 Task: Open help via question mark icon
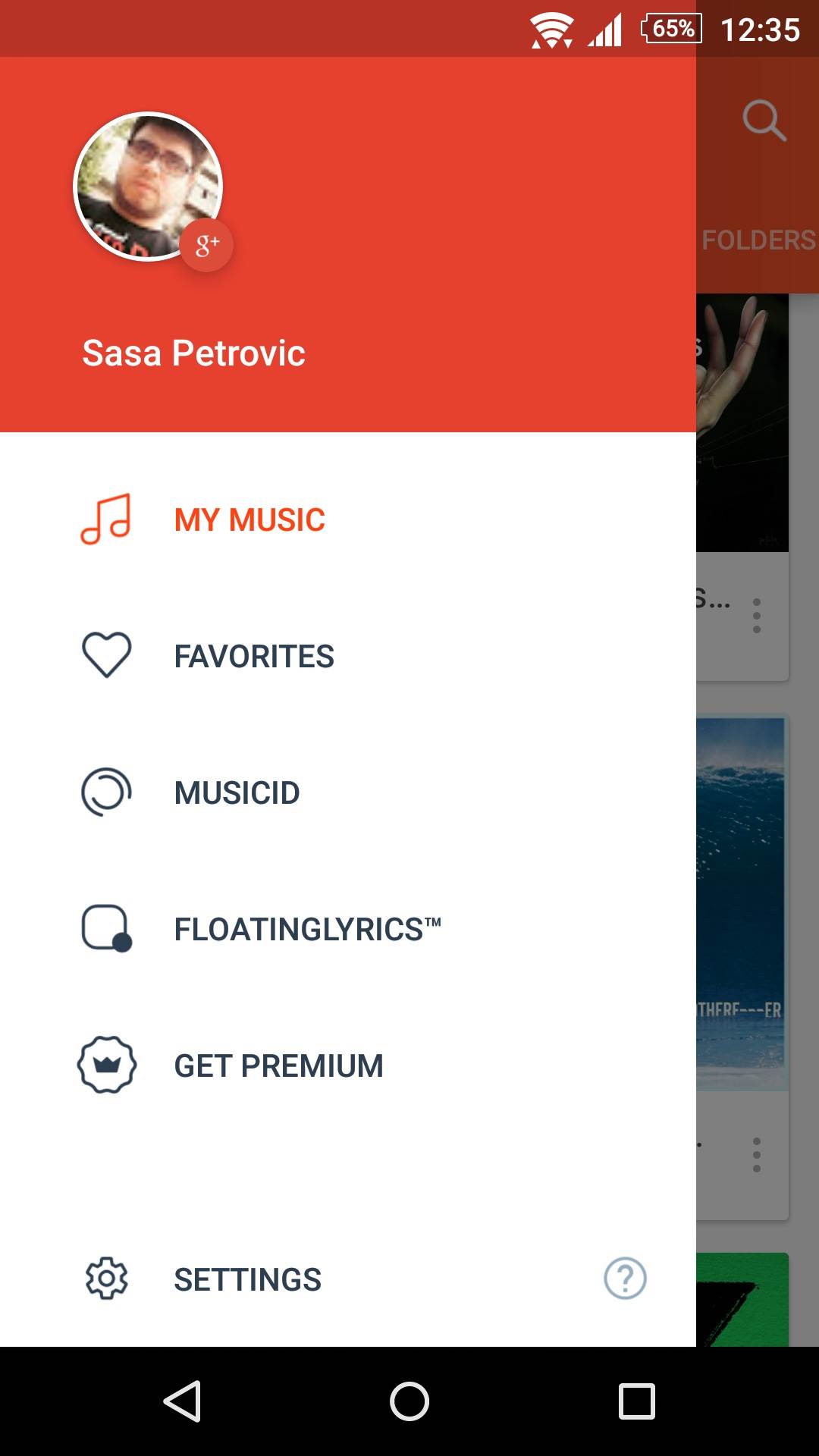pyautogui.click(x=625, y=1279)
